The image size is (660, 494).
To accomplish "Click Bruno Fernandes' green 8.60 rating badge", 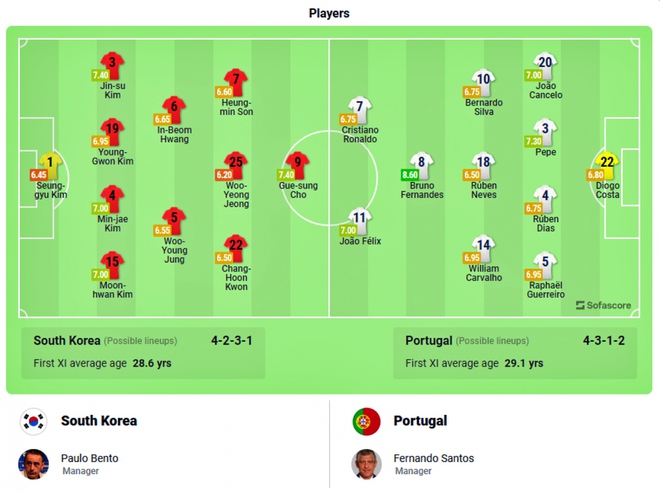I will click(410, 175).
